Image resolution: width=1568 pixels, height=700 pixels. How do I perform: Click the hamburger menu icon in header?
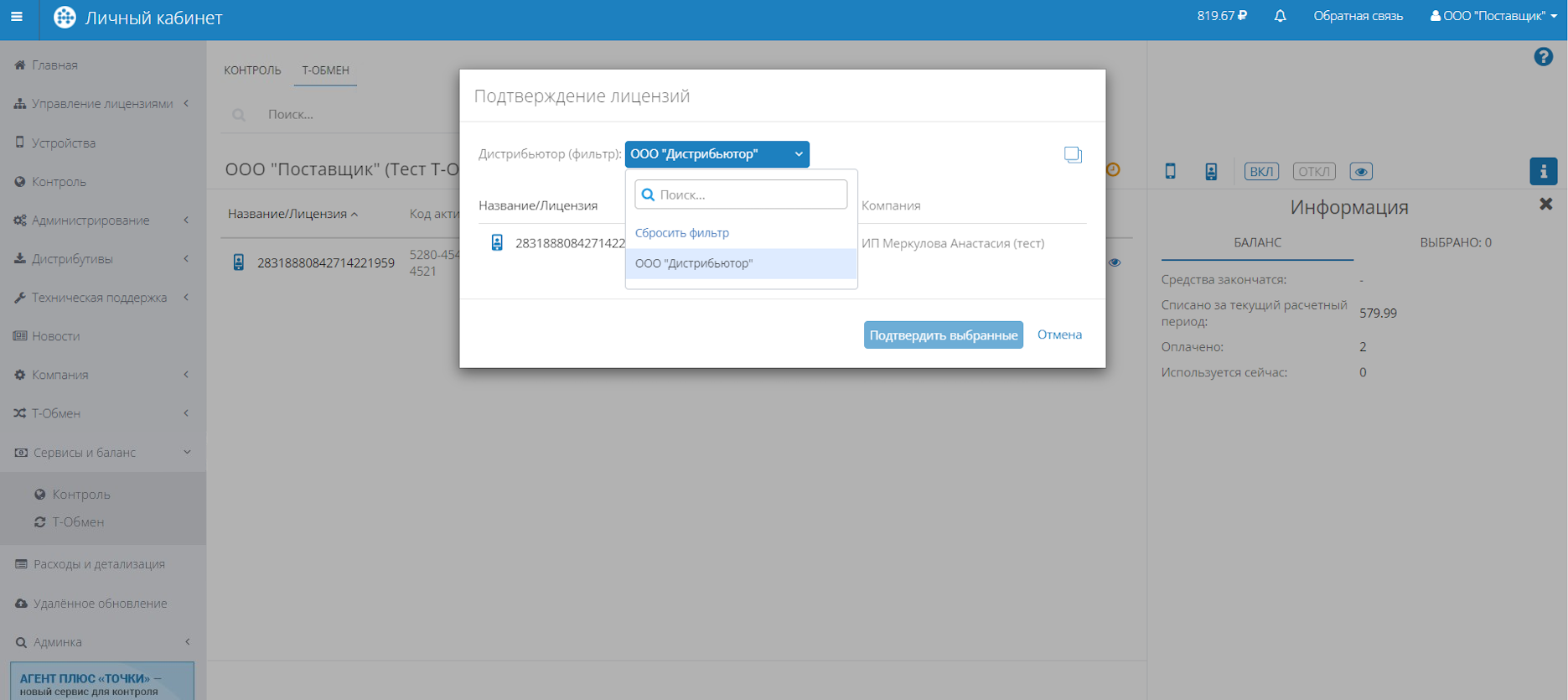(17, 17)
